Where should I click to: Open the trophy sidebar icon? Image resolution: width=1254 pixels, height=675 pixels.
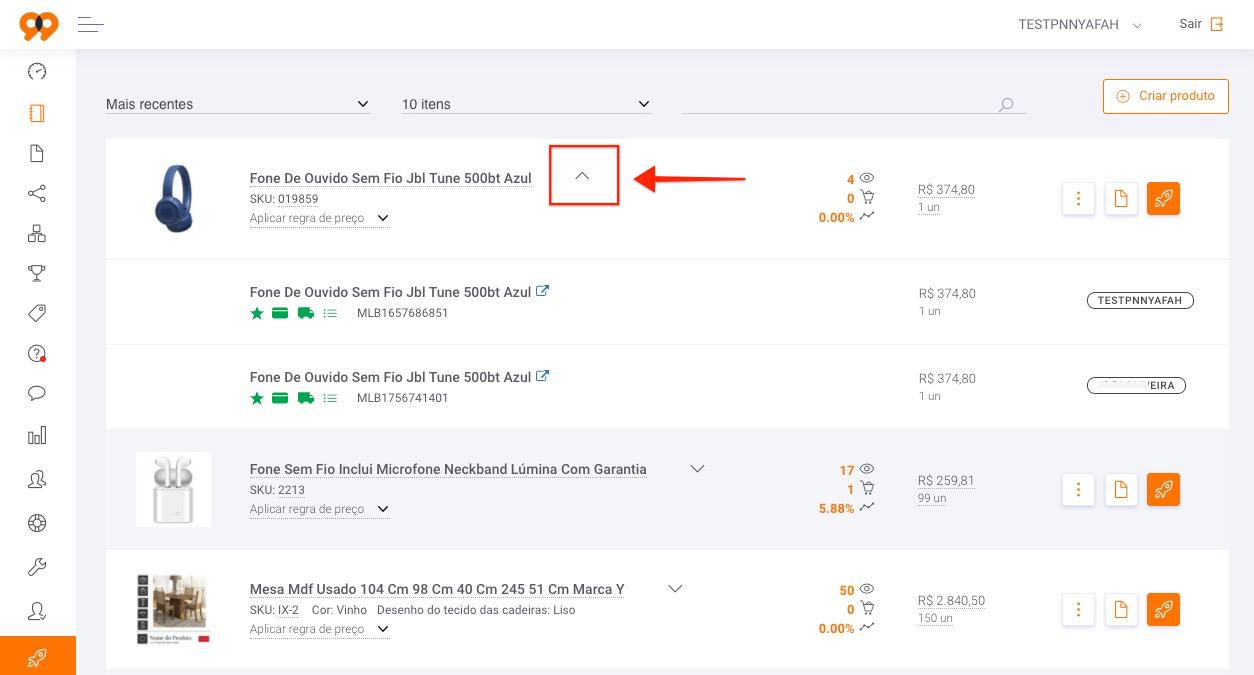tap(37, 273)
